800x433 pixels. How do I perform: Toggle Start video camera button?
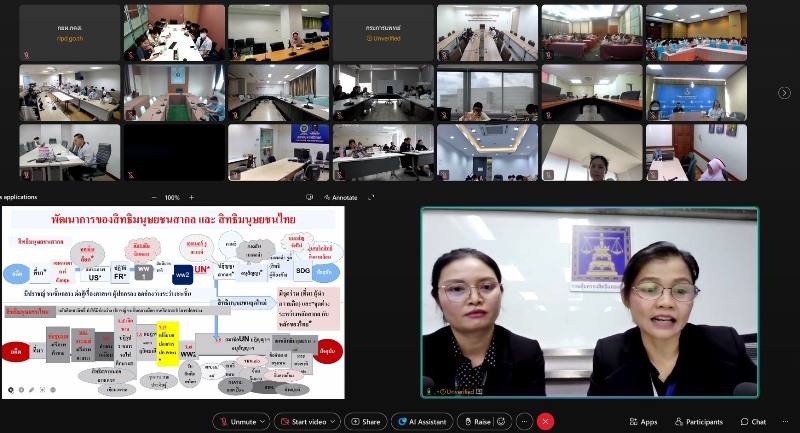(304, 422)
